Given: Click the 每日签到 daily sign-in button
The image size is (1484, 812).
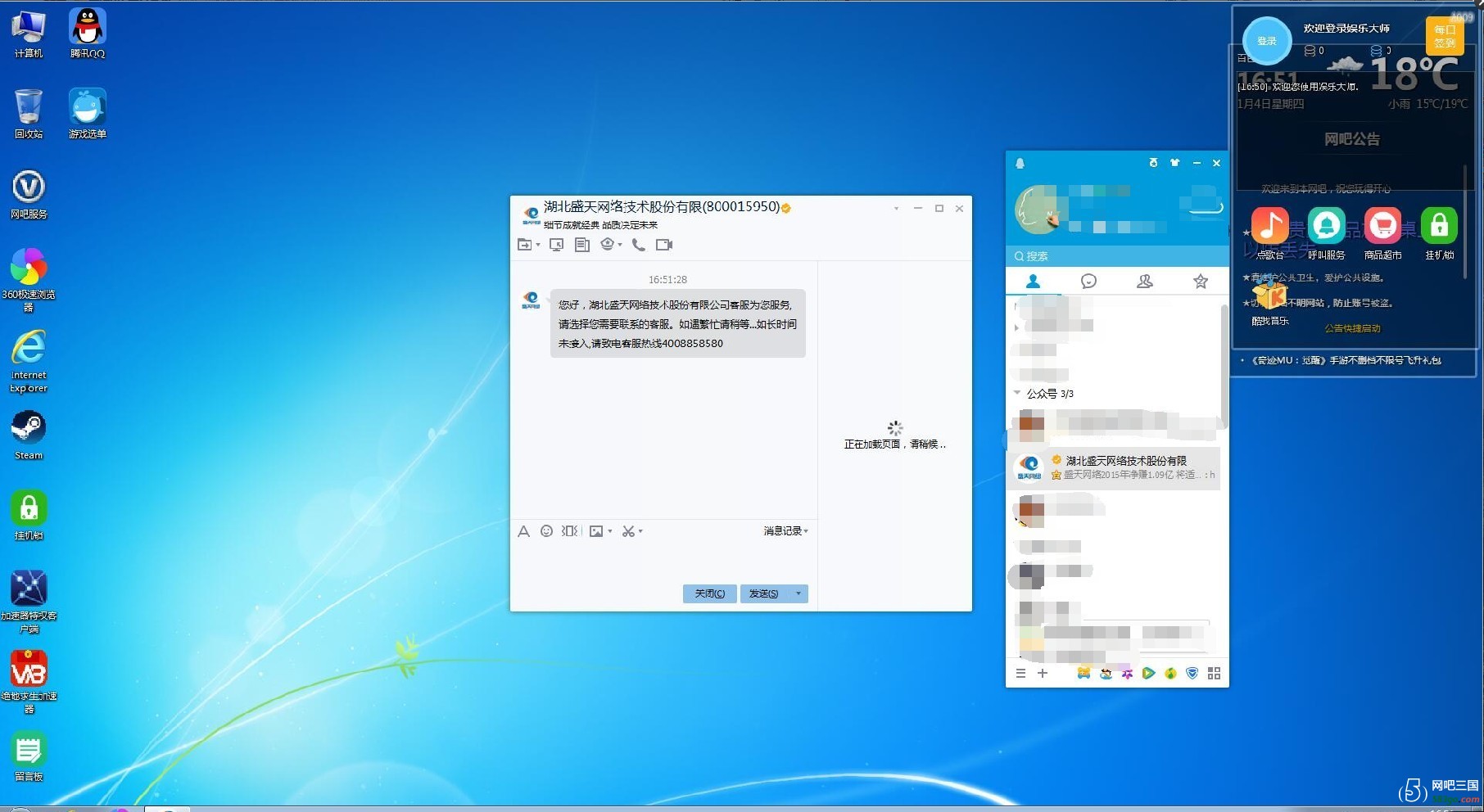Looking at the screenshot, I should click(1445, 36).
